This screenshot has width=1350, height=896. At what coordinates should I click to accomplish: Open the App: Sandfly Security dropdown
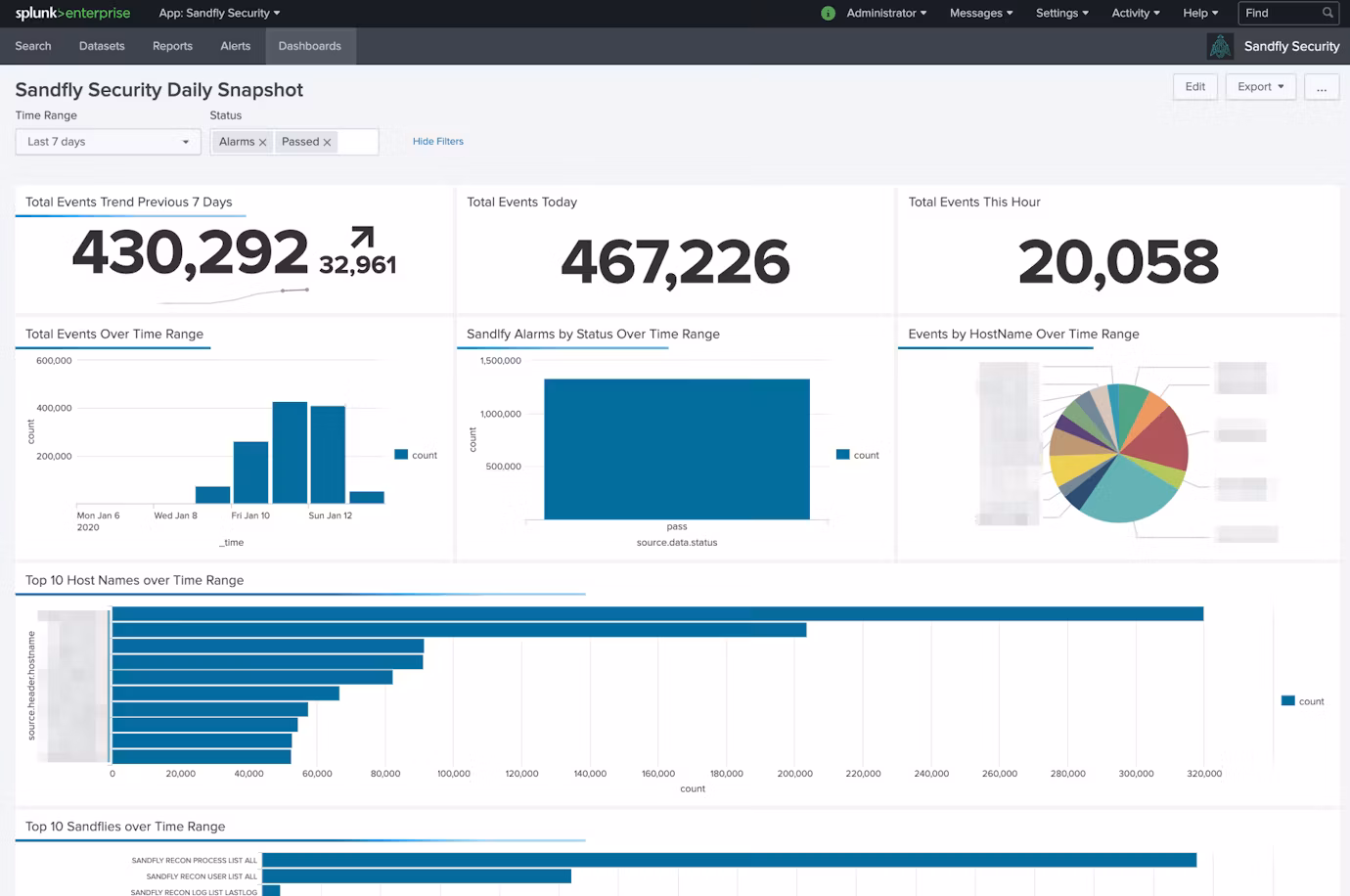[219, 13]
